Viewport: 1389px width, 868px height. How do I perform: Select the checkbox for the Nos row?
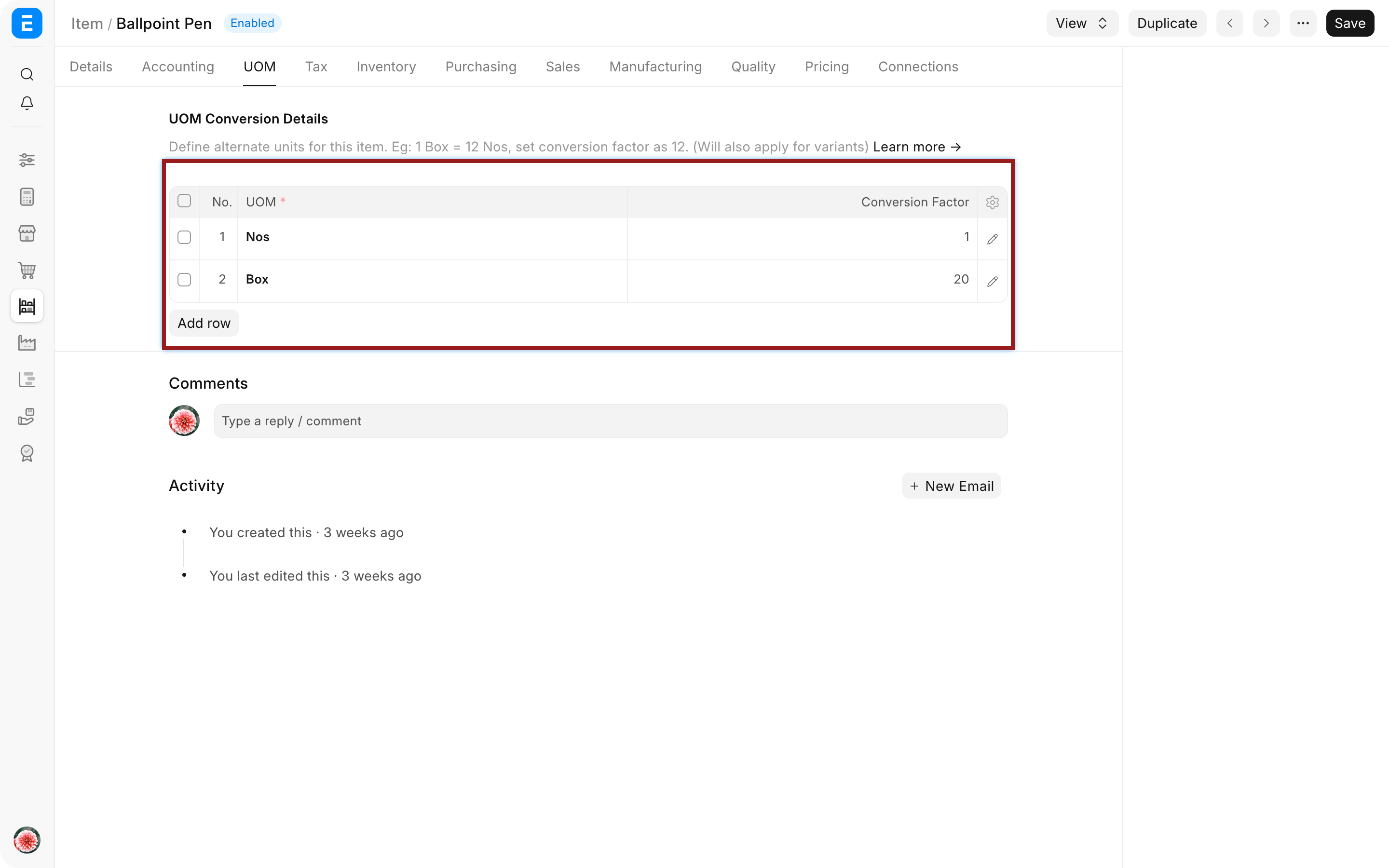(x=184, y=237)
